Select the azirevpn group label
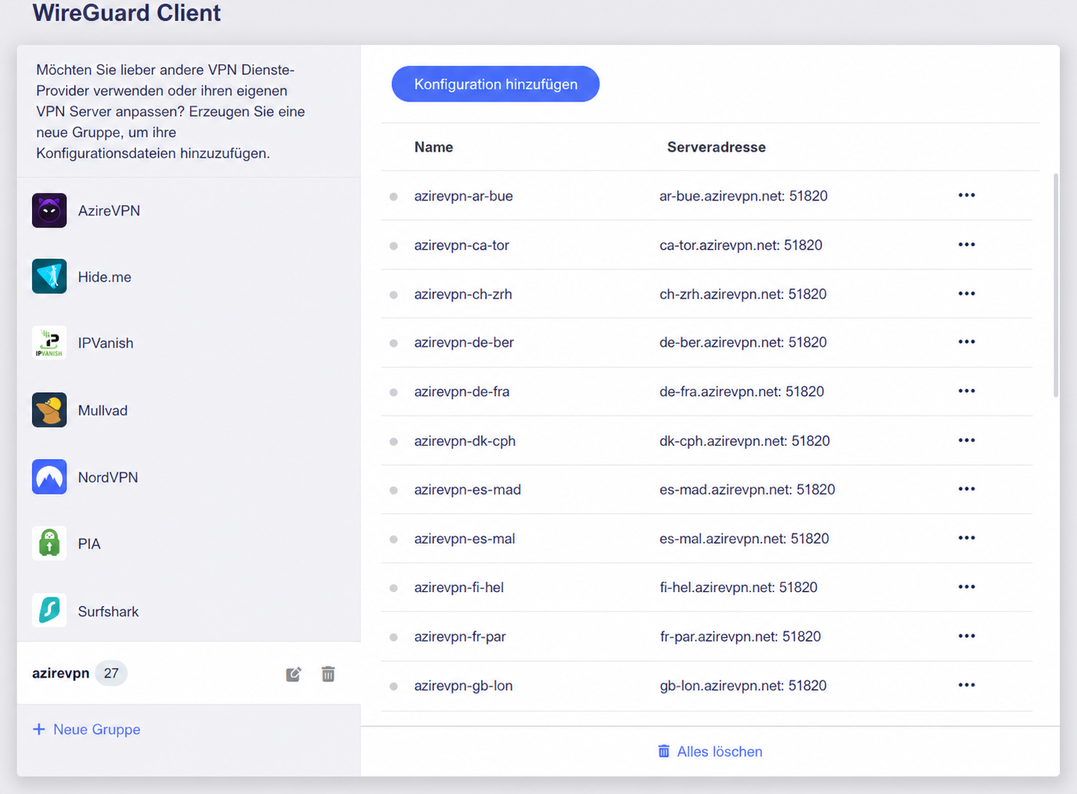 coord(60,673)
